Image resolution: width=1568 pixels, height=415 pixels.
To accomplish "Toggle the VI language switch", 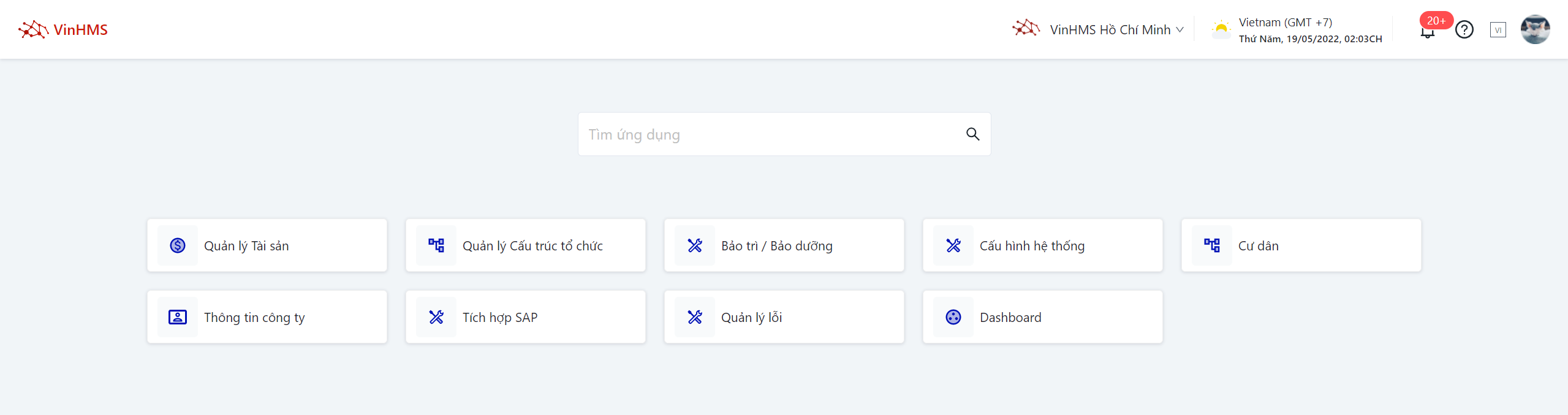I will (1498, 29).
